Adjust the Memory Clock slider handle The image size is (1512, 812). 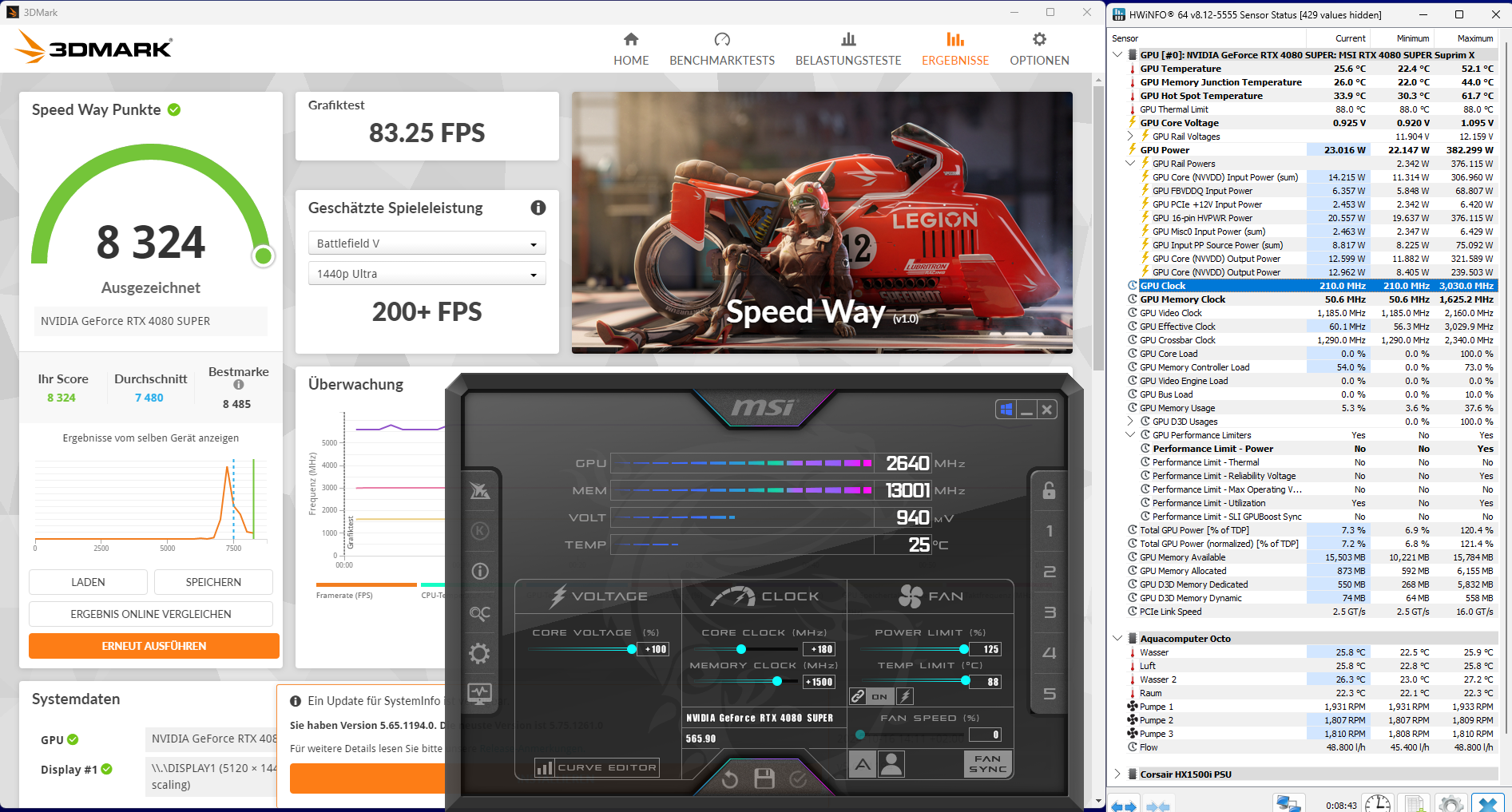[x=777, y=681]
